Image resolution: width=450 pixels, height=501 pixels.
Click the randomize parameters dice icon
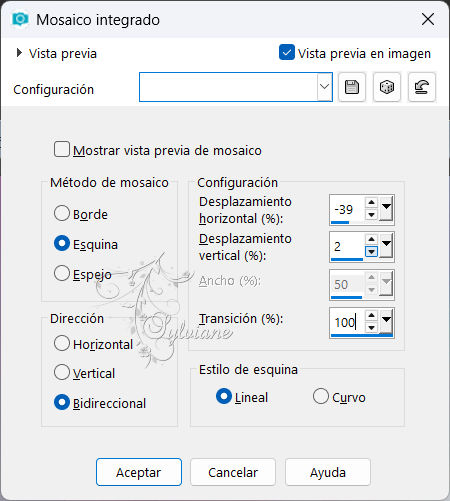[x=387, y=87]
